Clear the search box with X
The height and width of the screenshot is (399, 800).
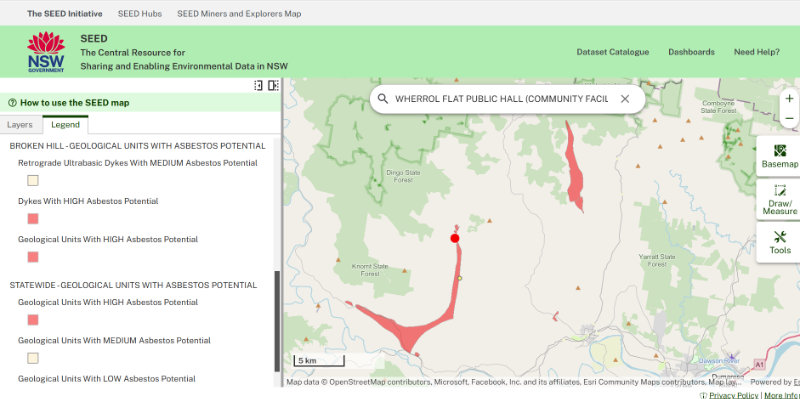tap(625, 99)
